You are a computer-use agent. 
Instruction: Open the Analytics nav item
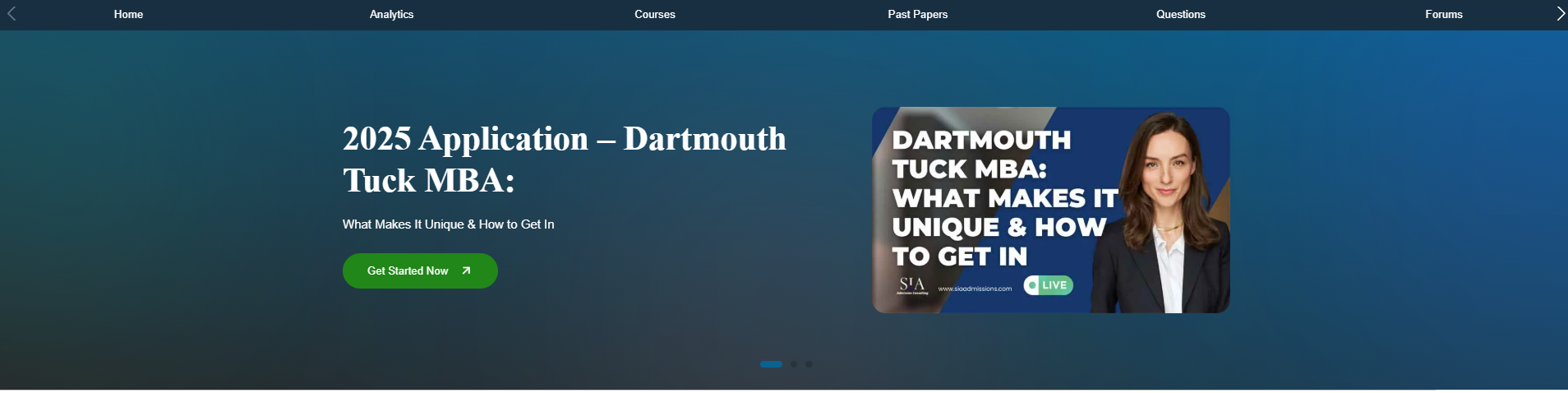(x=391, y=14)
